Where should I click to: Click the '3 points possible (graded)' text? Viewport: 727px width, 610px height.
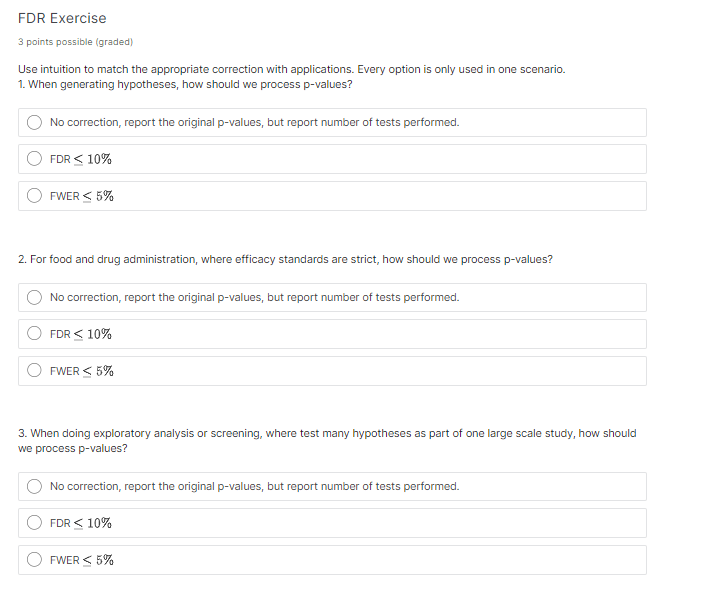[76, 42]
